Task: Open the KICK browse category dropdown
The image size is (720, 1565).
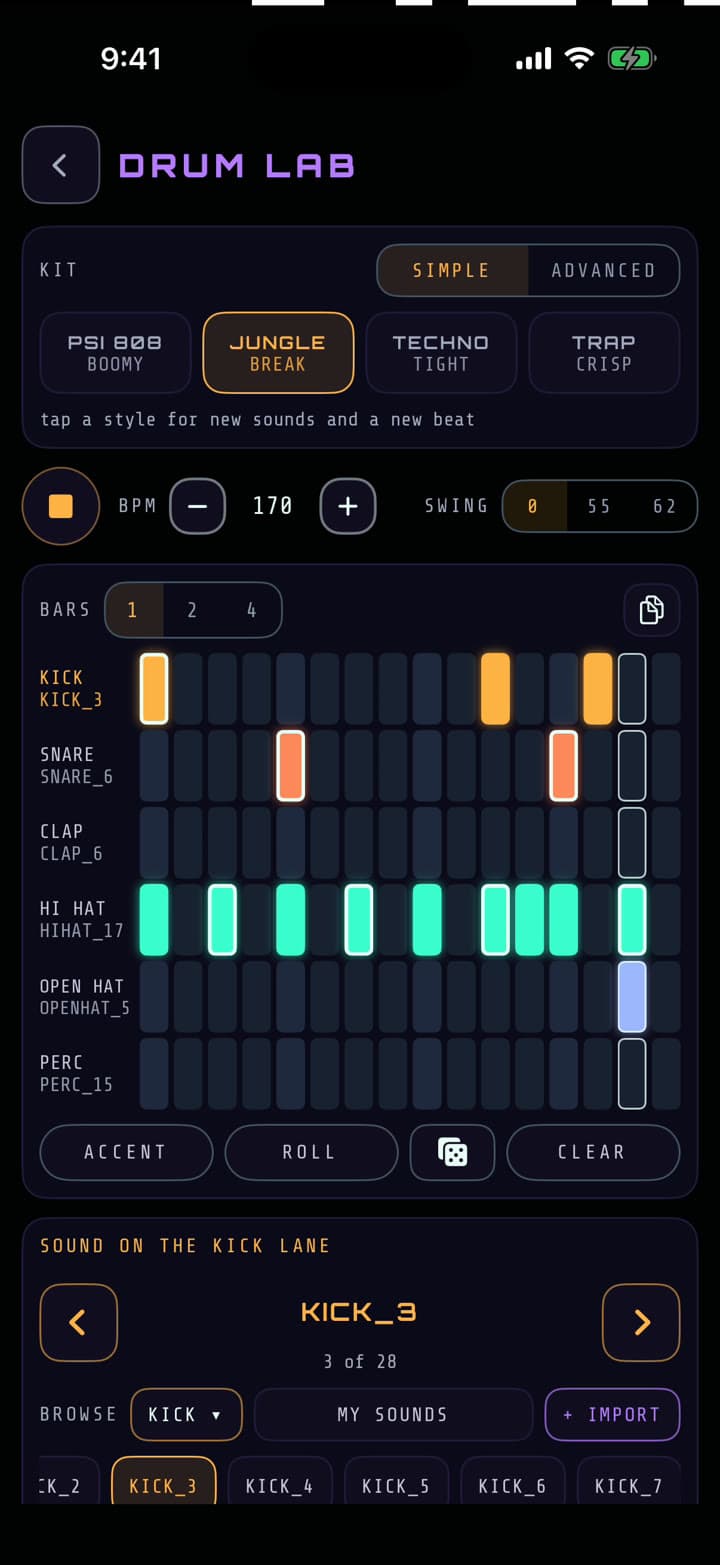Action: pos(186,1414)
